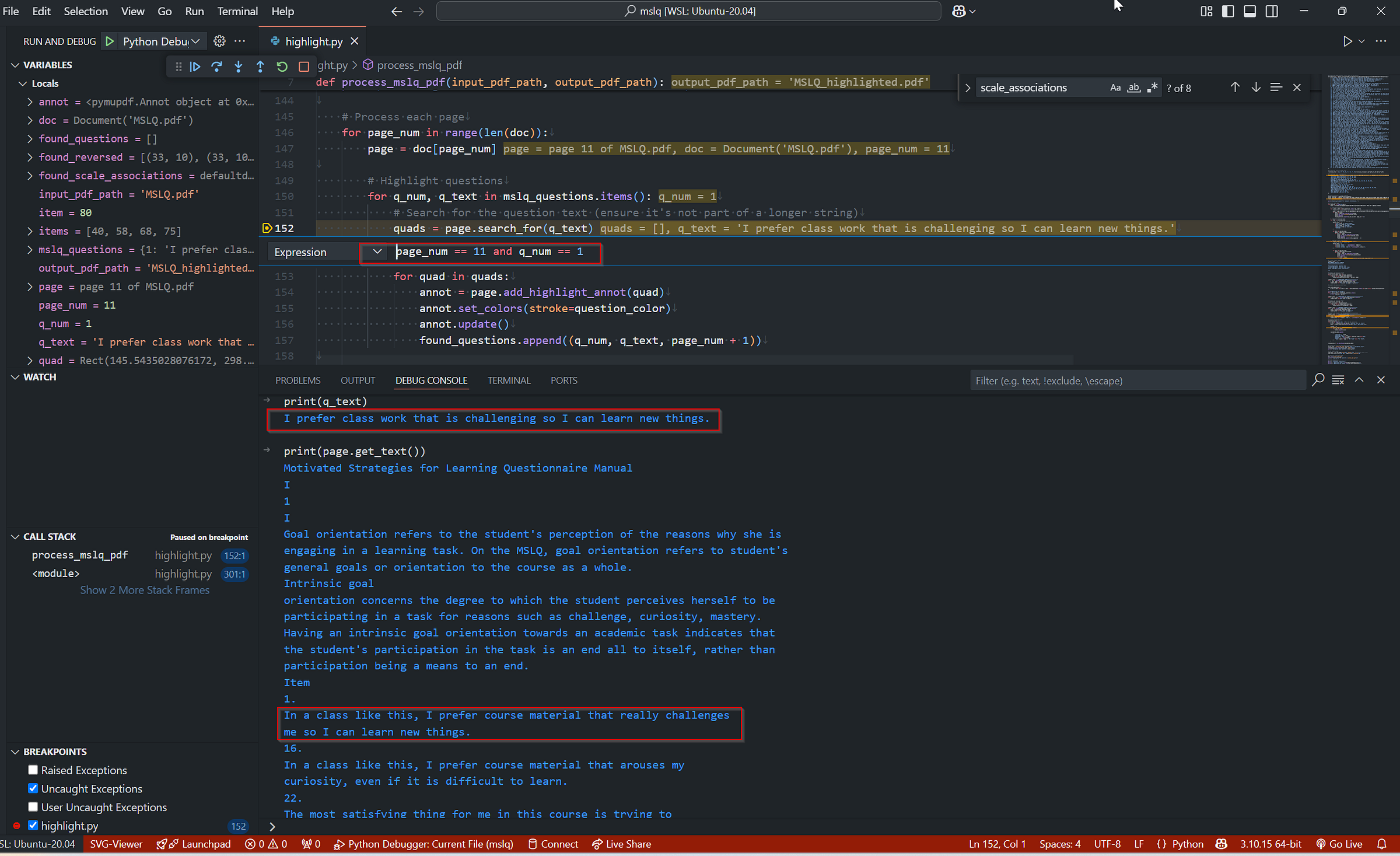Viewport: 1400px width, 856px height.
Task: Click the Step Over debug icon
Action: click(216, 67)
